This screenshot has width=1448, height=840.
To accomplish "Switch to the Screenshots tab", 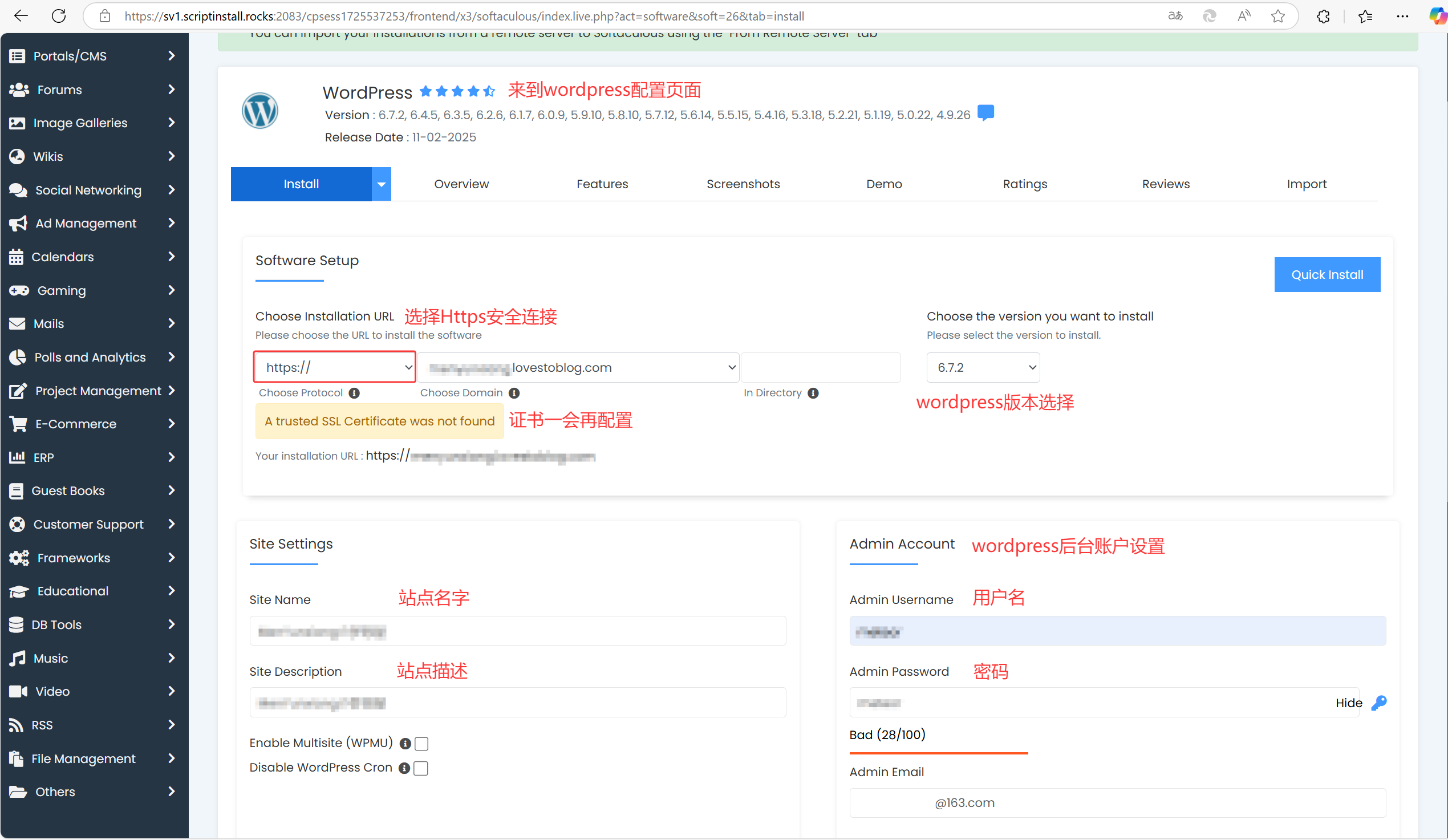I will [743, 184].
